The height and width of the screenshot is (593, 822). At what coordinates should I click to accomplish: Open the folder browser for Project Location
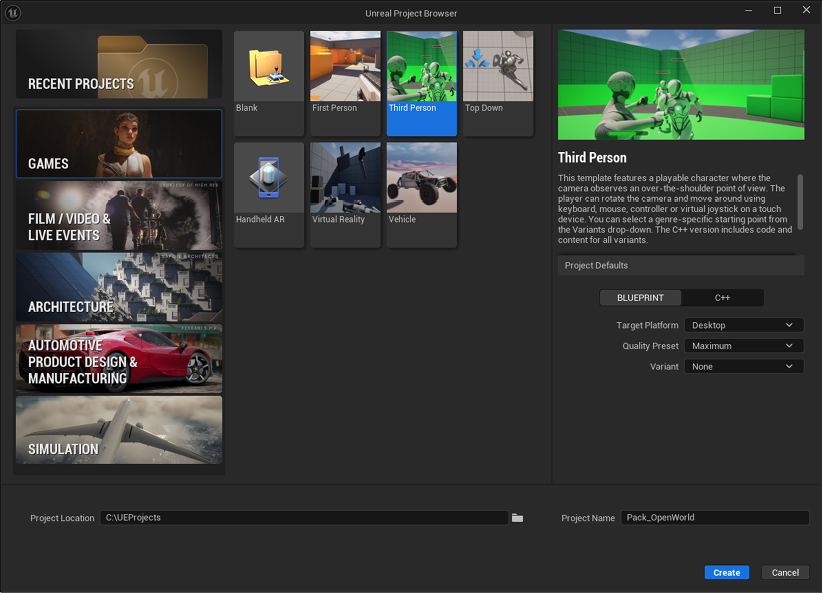pyautogui.click(x=517, y=517)
